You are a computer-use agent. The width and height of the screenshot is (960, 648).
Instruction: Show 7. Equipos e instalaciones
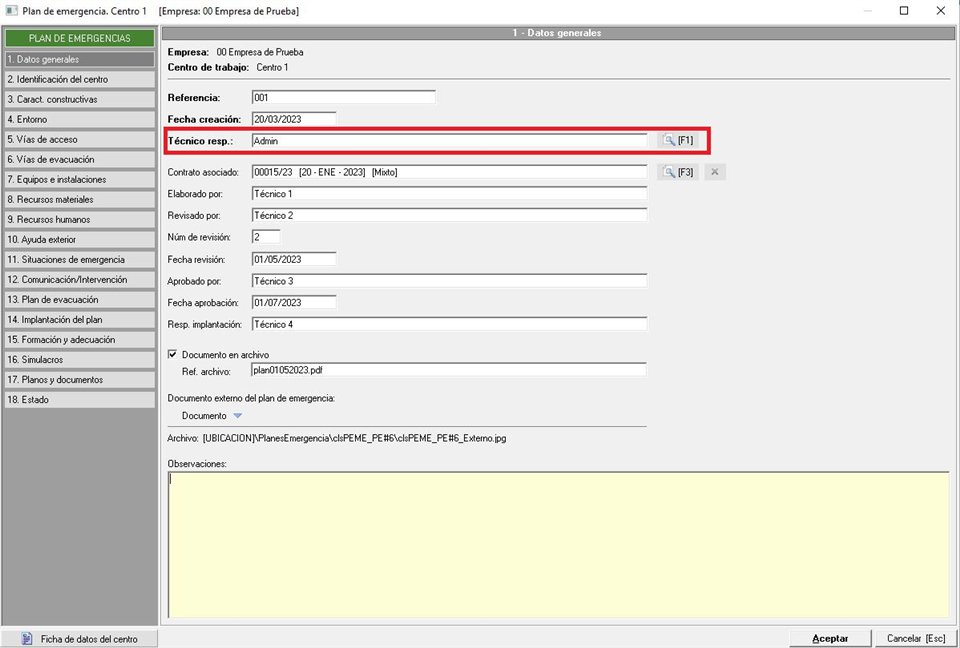point(79,179)
